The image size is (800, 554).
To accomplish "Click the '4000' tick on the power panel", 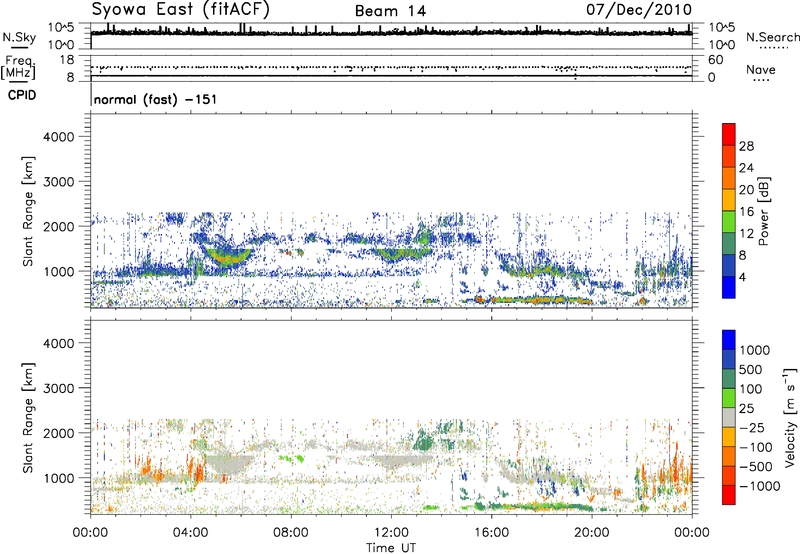I will (59, 137).
